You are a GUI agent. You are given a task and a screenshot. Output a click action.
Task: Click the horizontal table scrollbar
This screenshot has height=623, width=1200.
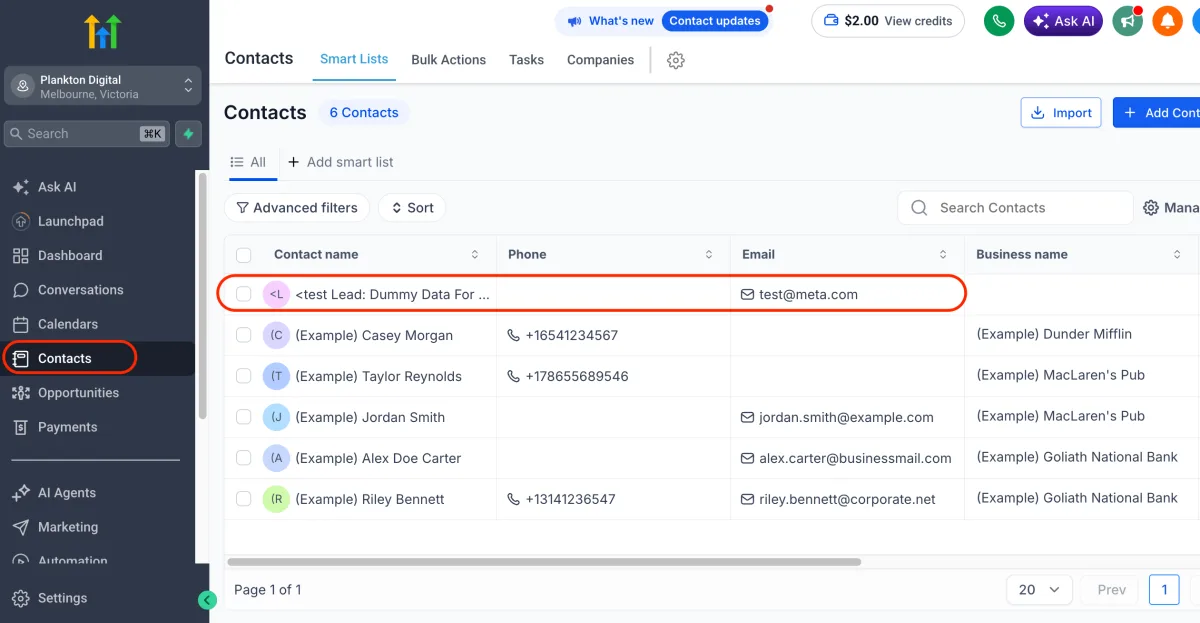coord(544,562)
